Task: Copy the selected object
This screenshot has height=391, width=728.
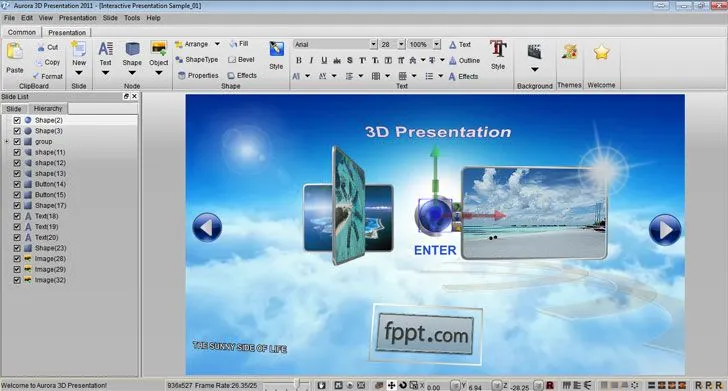Action: tap(48, 62)
